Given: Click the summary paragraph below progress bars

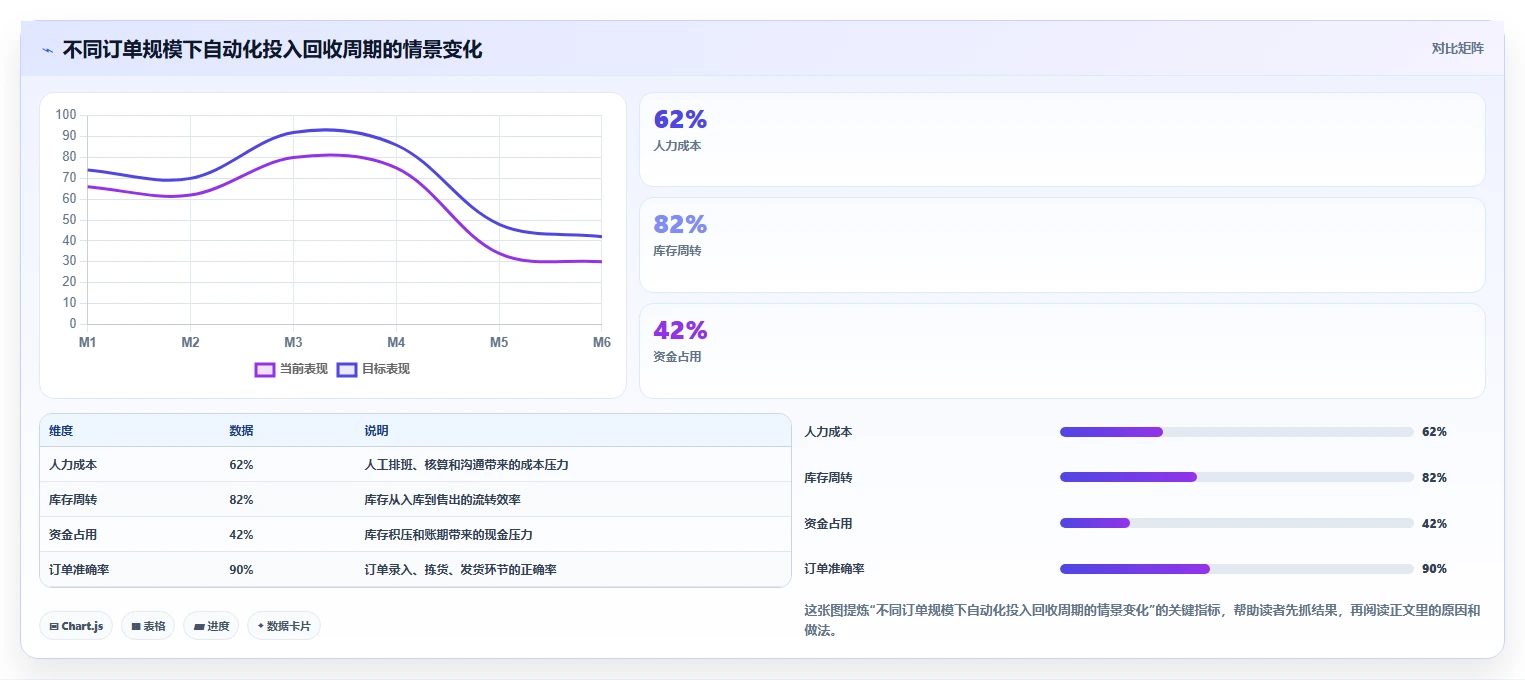Looking at the screenshot, I should [x=1142, y=620].
